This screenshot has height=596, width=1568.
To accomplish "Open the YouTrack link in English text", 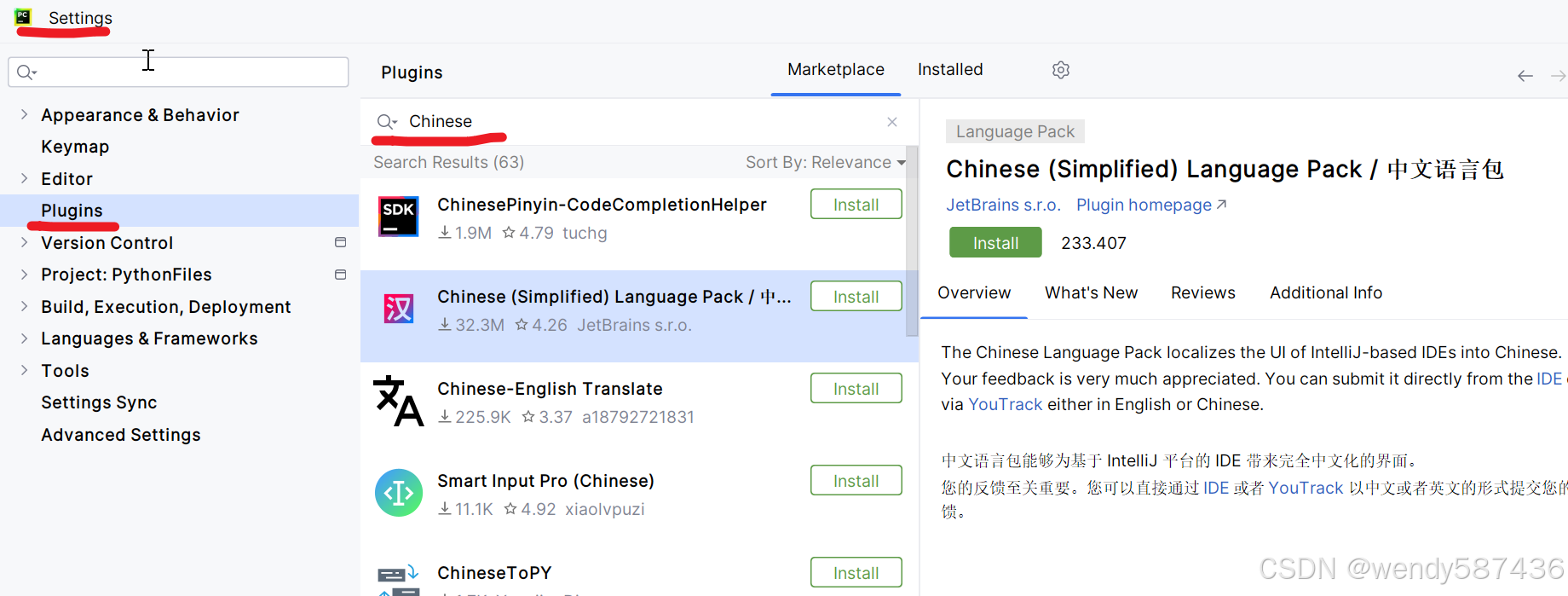I will (x=1005, y=404).
